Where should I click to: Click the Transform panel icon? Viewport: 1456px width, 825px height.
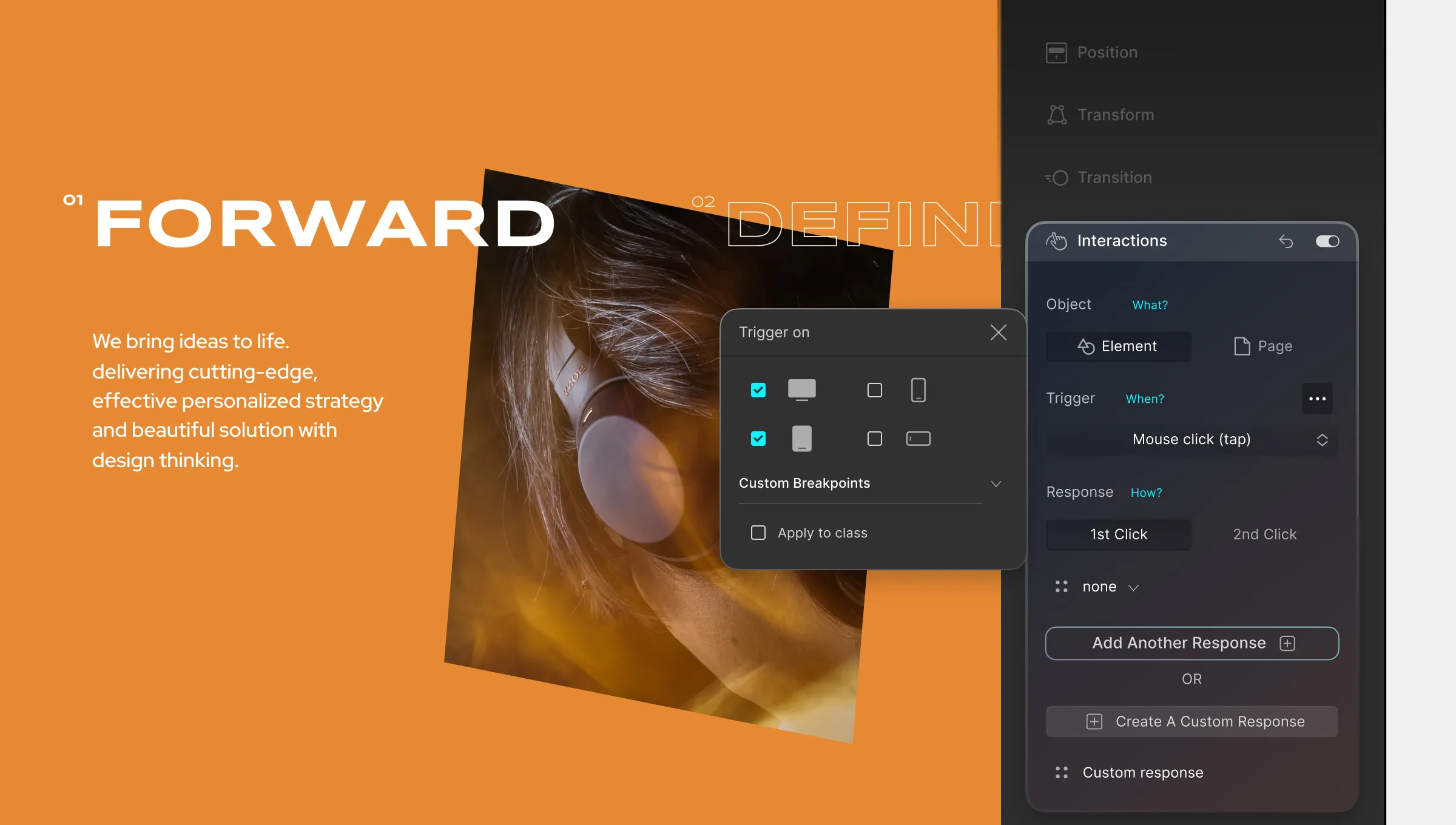1056,114
